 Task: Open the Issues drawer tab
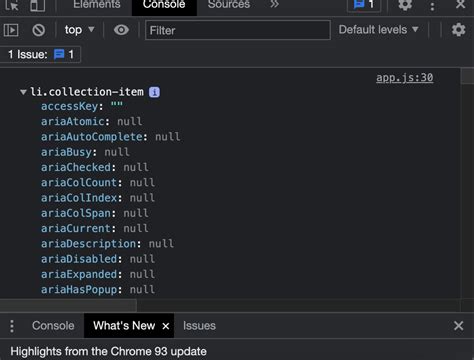coord(199,326)
